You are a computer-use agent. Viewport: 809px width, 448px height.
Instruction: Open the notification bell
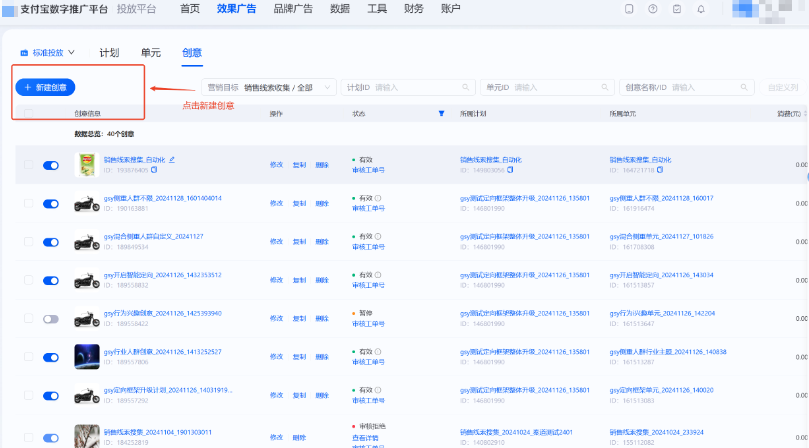[x=701, y=9]
